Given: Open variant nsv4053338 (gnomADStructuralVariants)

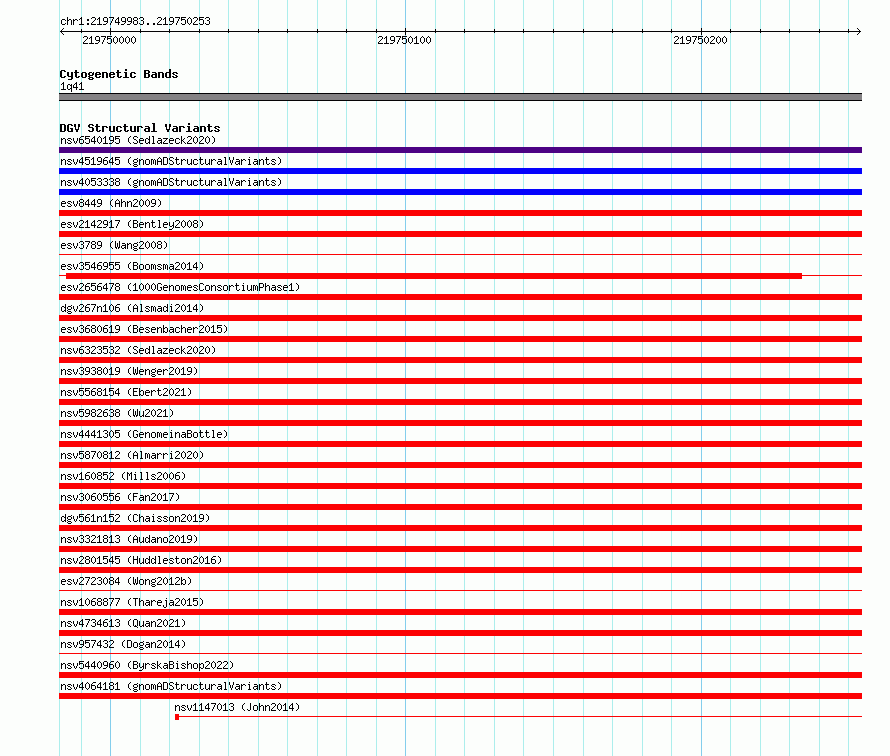Looking at the screenshot, I should tap(171, 182).
